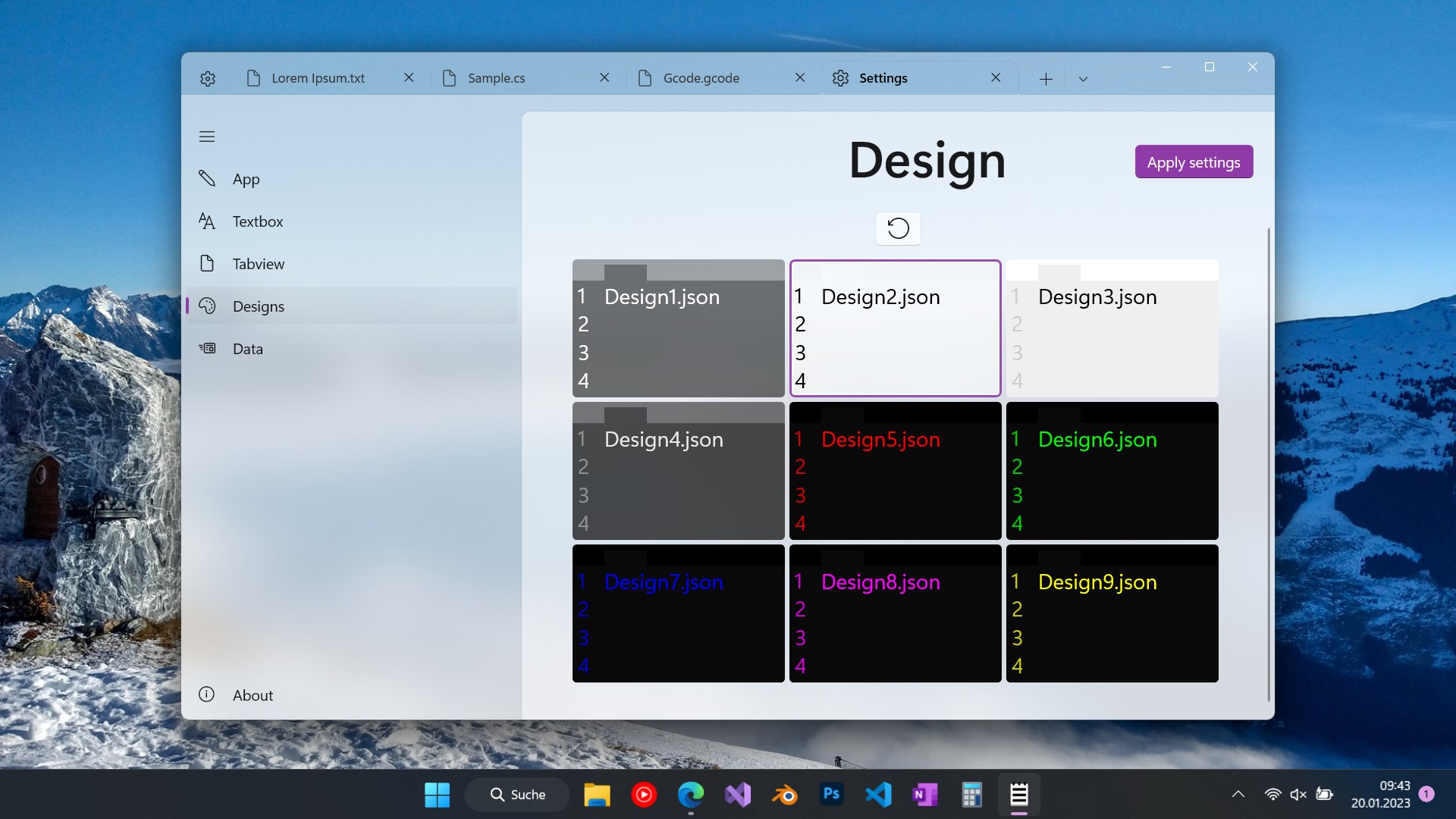Open the Tabview settings page

click(258, 264)
